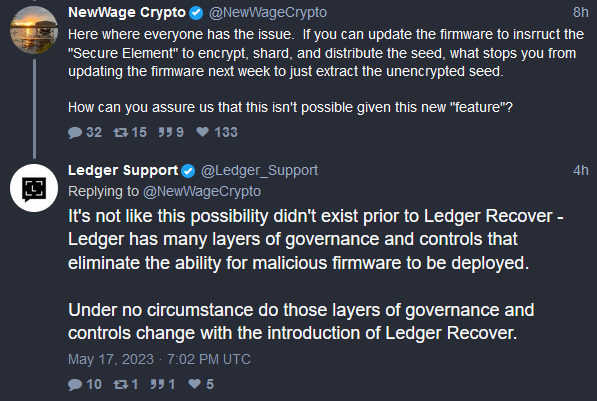The image size is (597, 401).
Task: Click Ledger Support's verified badge
Action: (x=188, y=171)
